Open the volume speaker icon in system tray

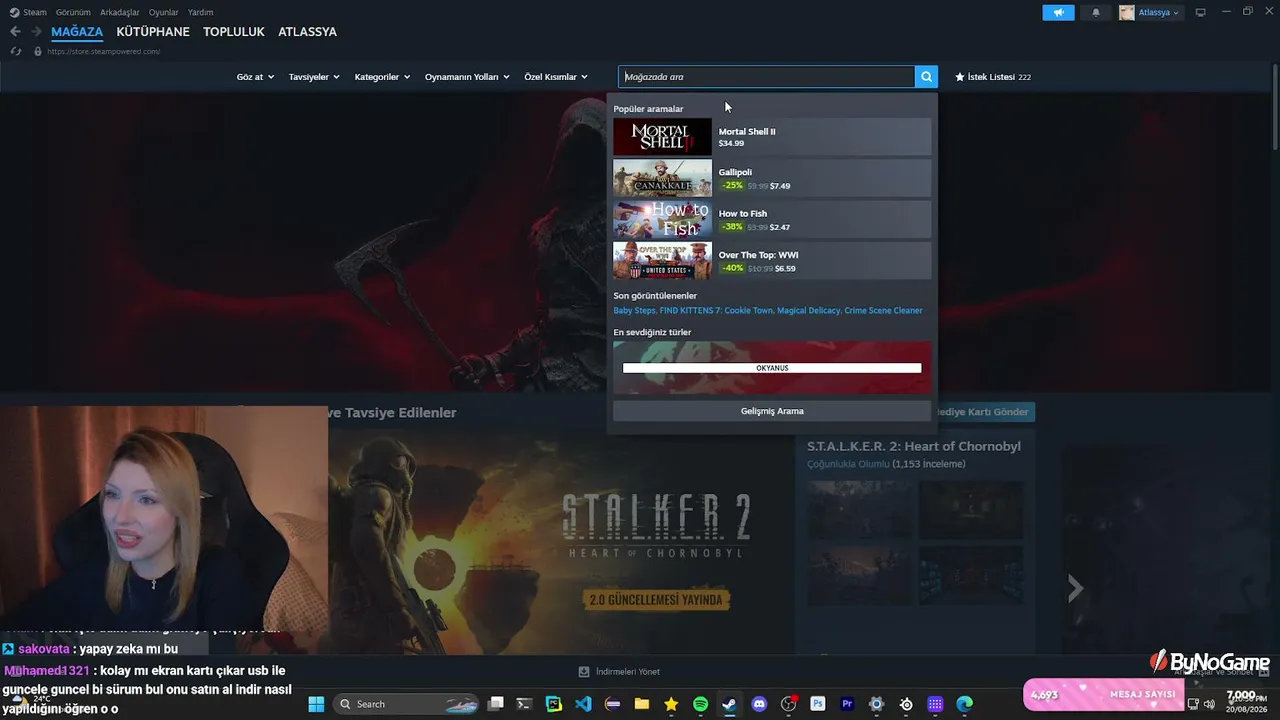pos(1210,704)
